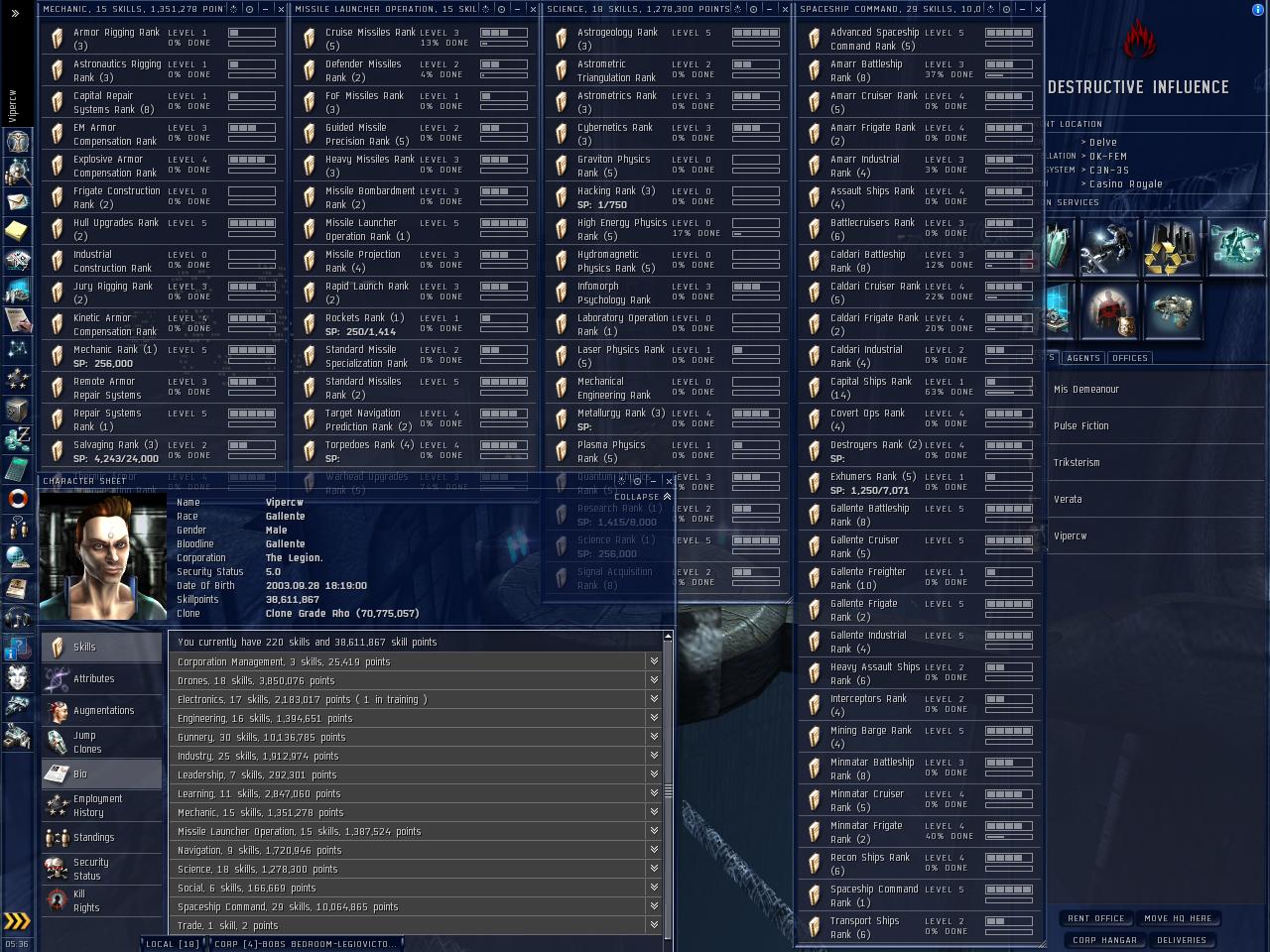Image resolution: width=1270 pixels, height=952 pixels.
Task: Open the ship station service icon
Action: click(1172, 310)
